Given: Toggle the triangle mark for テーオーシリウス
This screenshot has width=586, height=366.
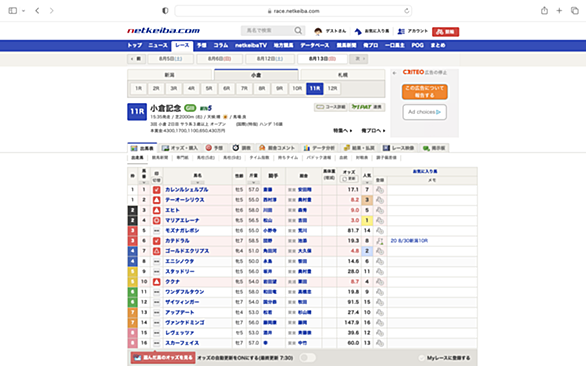Looking at the screenshot, I should tap(157, 200).
